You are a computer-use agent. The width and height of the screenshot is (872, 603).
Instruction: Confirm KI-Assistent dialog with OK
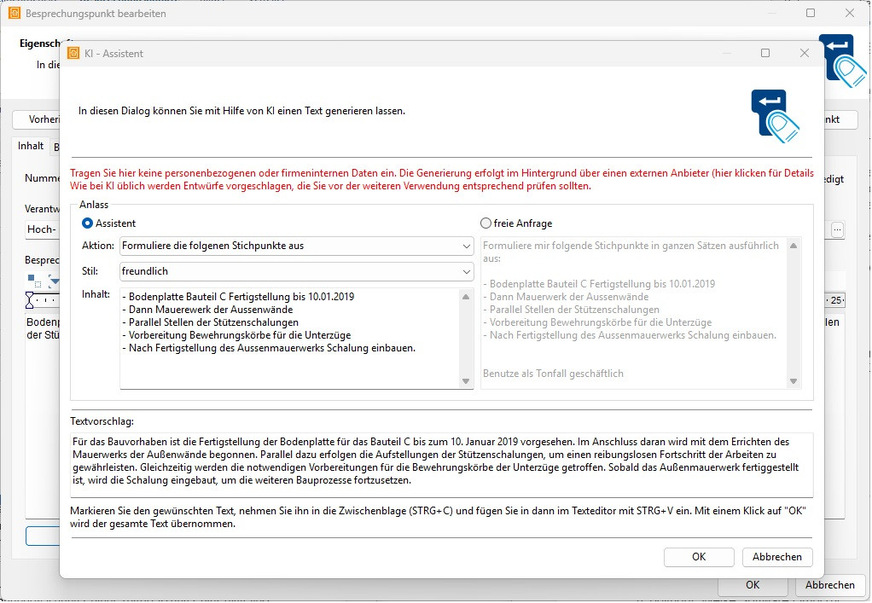[699, 557]
